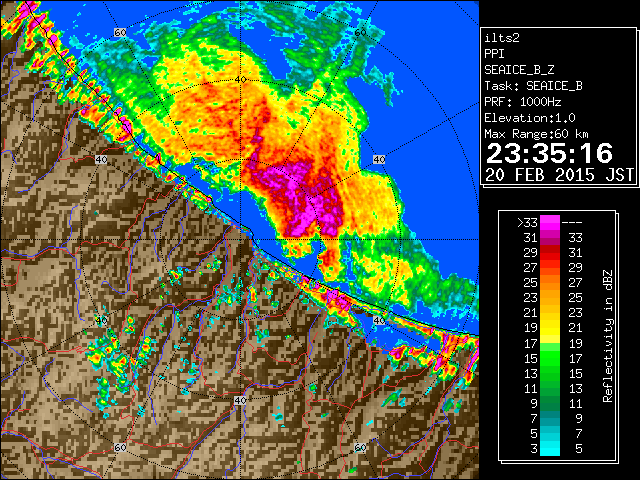Click the 40 range label directly north of center
The width and height of the screenshot is (640, 480).
tap(240, 80)
